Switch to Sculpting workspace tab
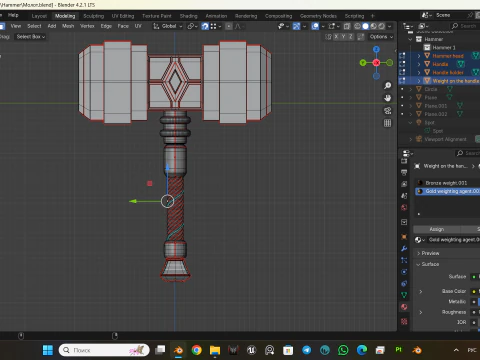 coord(93,16)
